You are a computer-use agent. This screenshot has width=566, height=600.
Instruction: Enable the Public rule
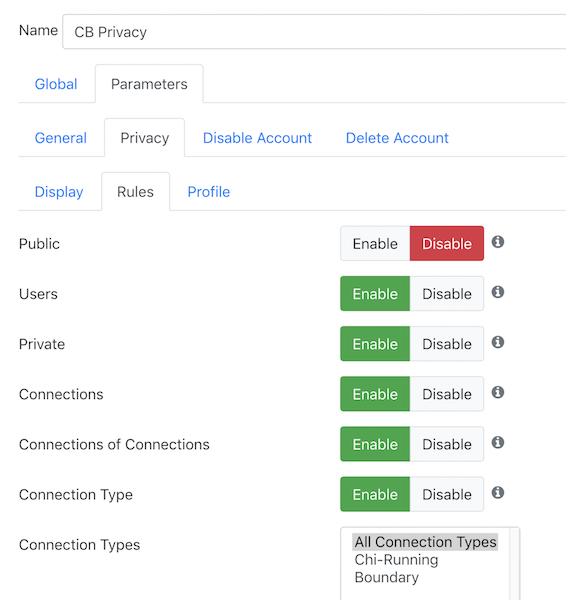coord(375,243)
